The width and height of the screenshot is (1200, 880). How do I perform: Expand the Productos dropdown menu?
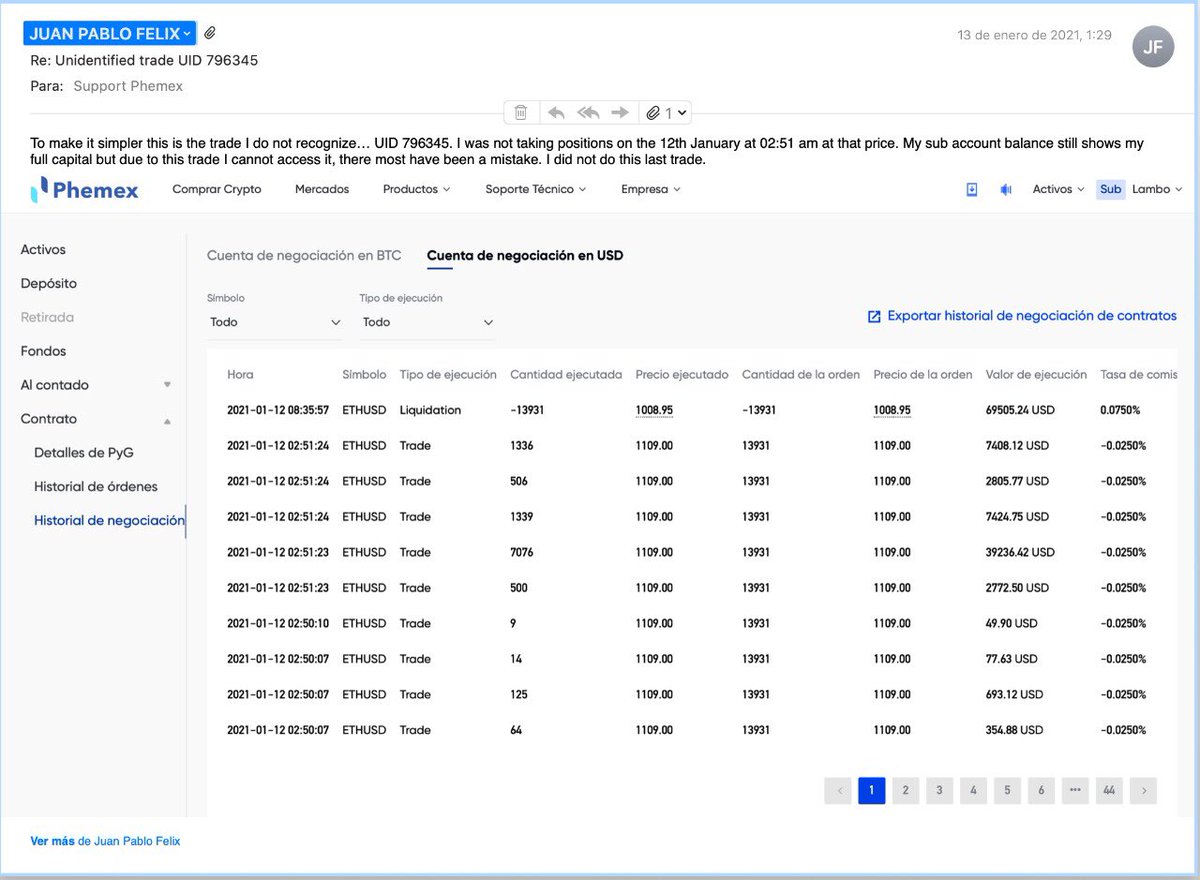416,189
